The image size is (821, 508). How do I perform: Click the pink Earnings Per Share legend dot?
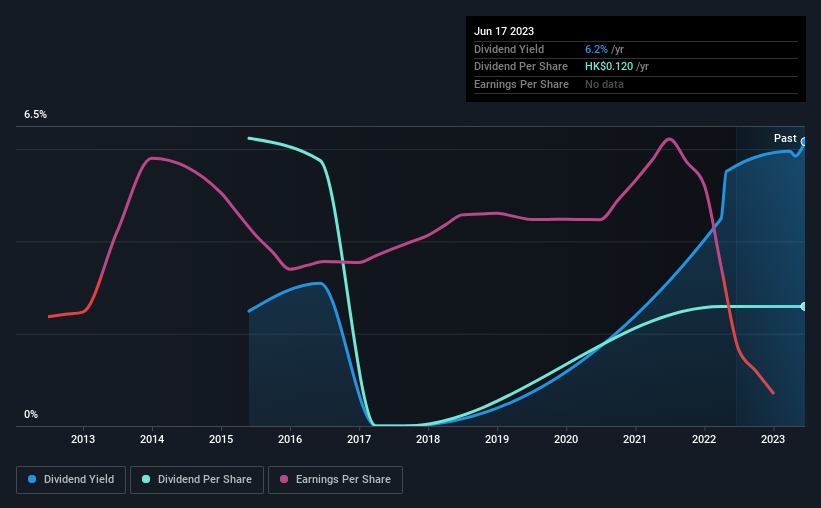(x=284, y=479)
